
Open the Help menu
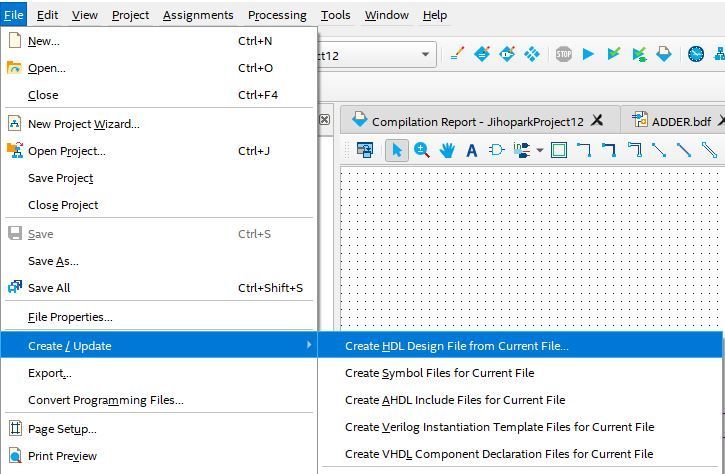pos(435,15)
